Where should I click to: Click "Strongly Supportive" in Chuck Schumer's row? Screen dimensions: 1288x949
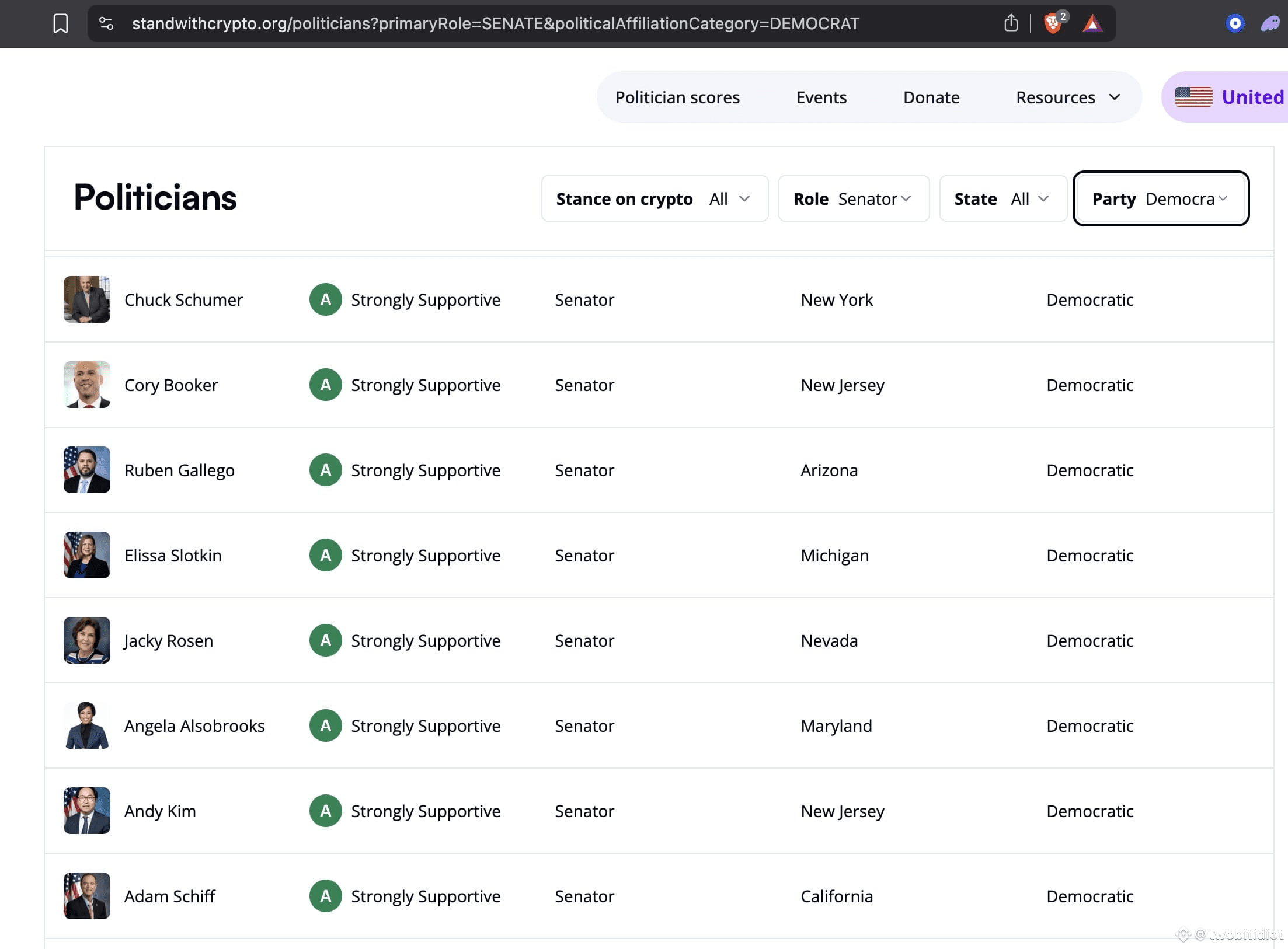[426, 300]
